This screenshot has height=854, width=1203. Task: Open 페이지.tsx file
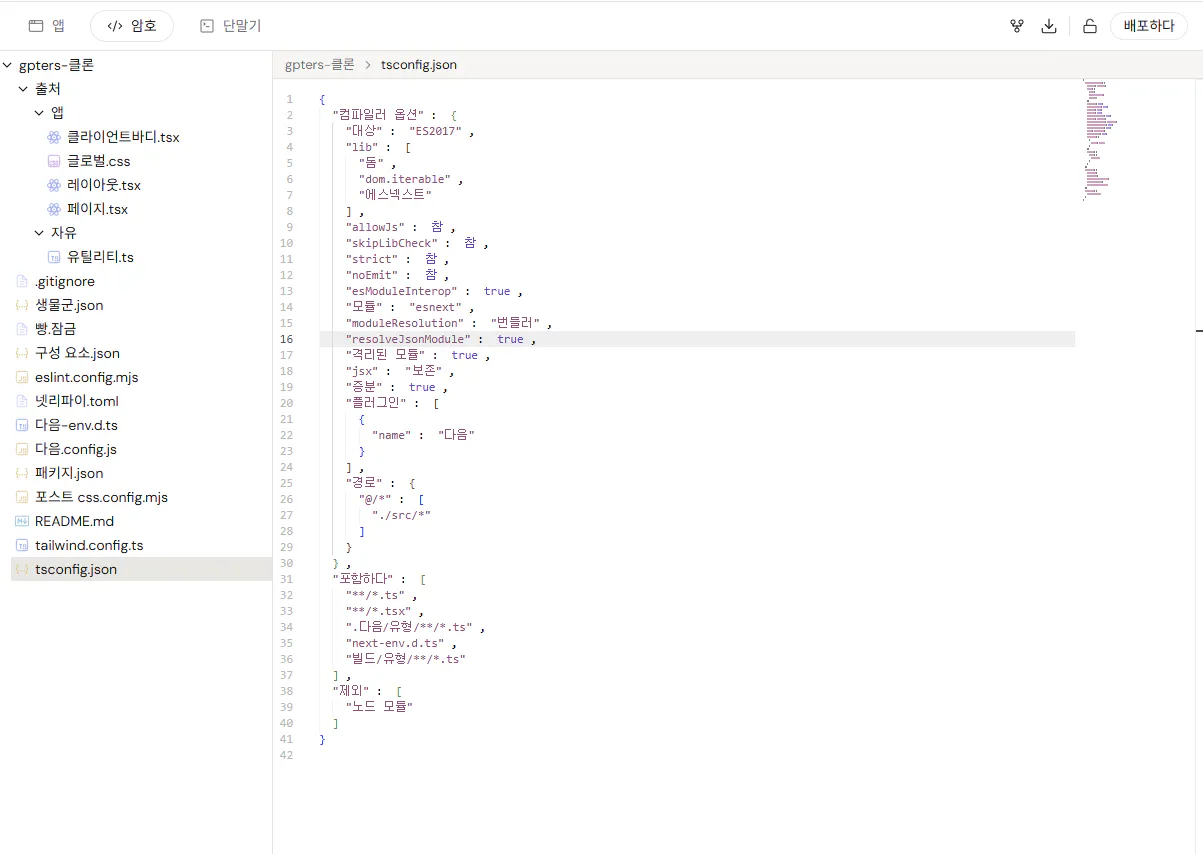(x=97, y=209)
